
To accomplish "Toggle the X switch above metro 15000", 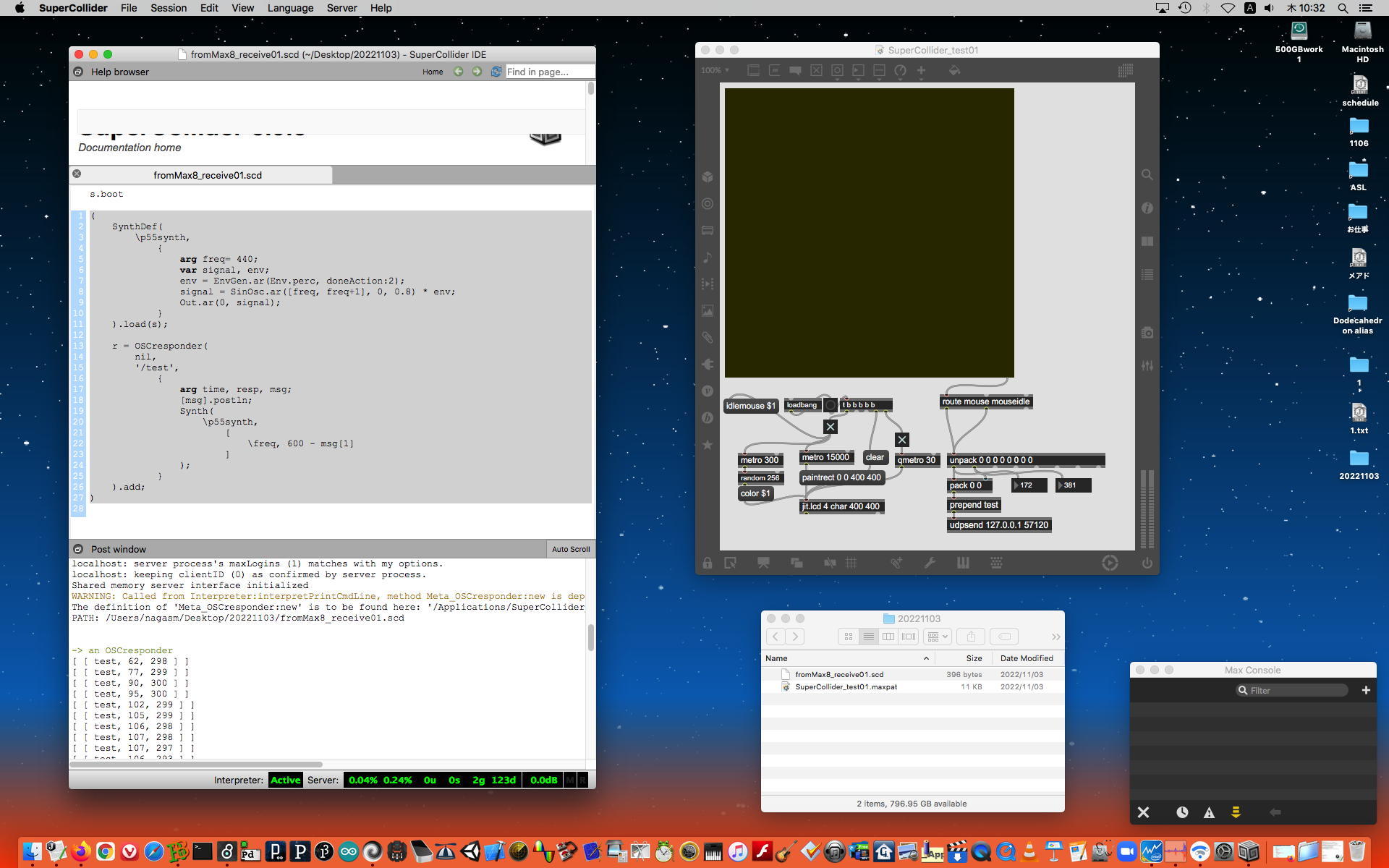I will [x=831, y=427].
